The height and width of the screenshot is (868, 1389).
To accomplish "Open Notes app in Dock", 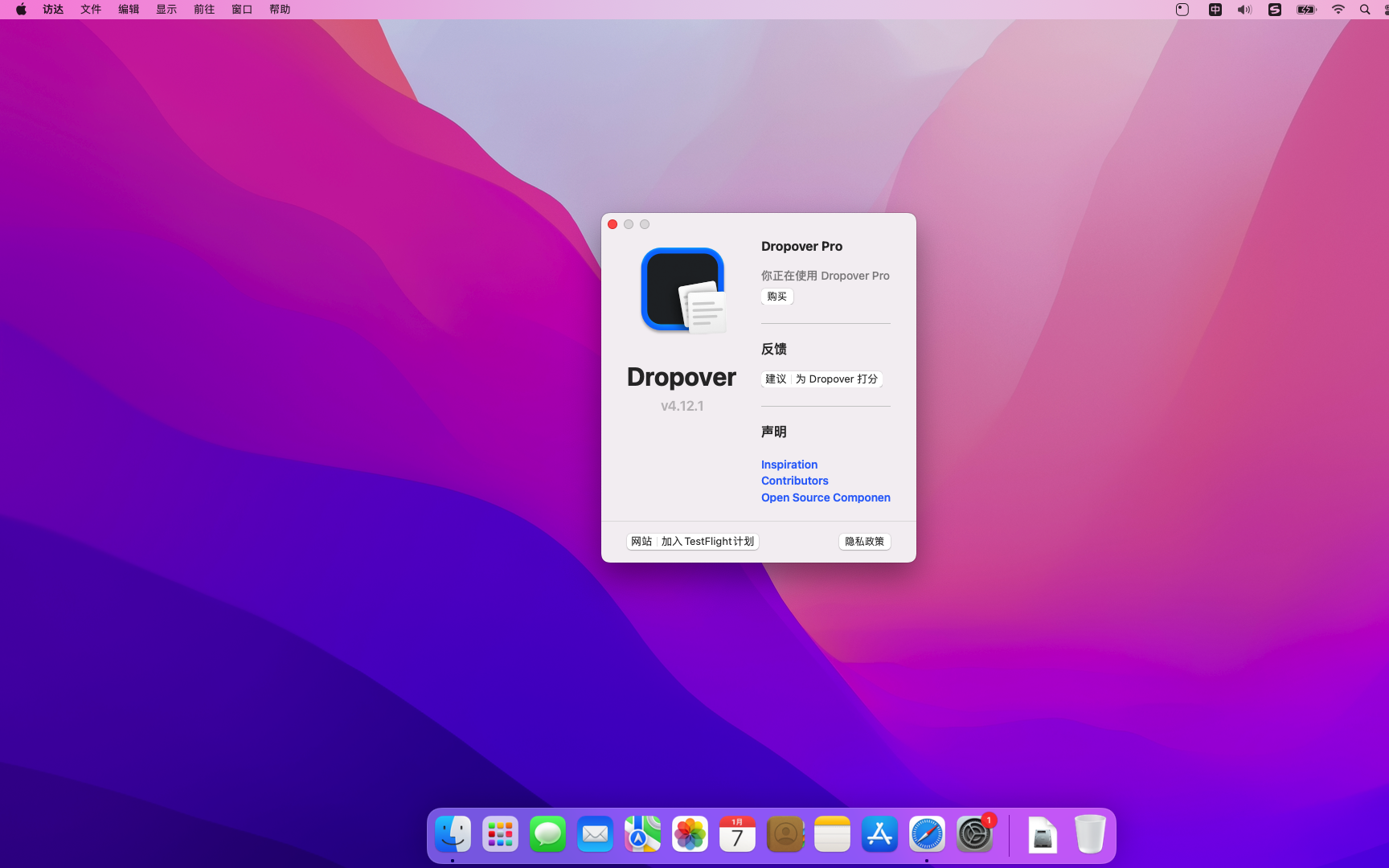I will [833, 834].
